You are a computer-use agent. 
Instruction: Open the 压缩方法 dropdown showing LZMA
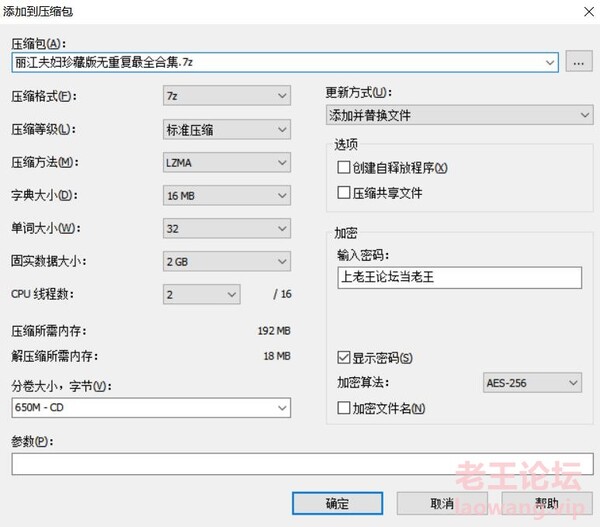[227, 162]
